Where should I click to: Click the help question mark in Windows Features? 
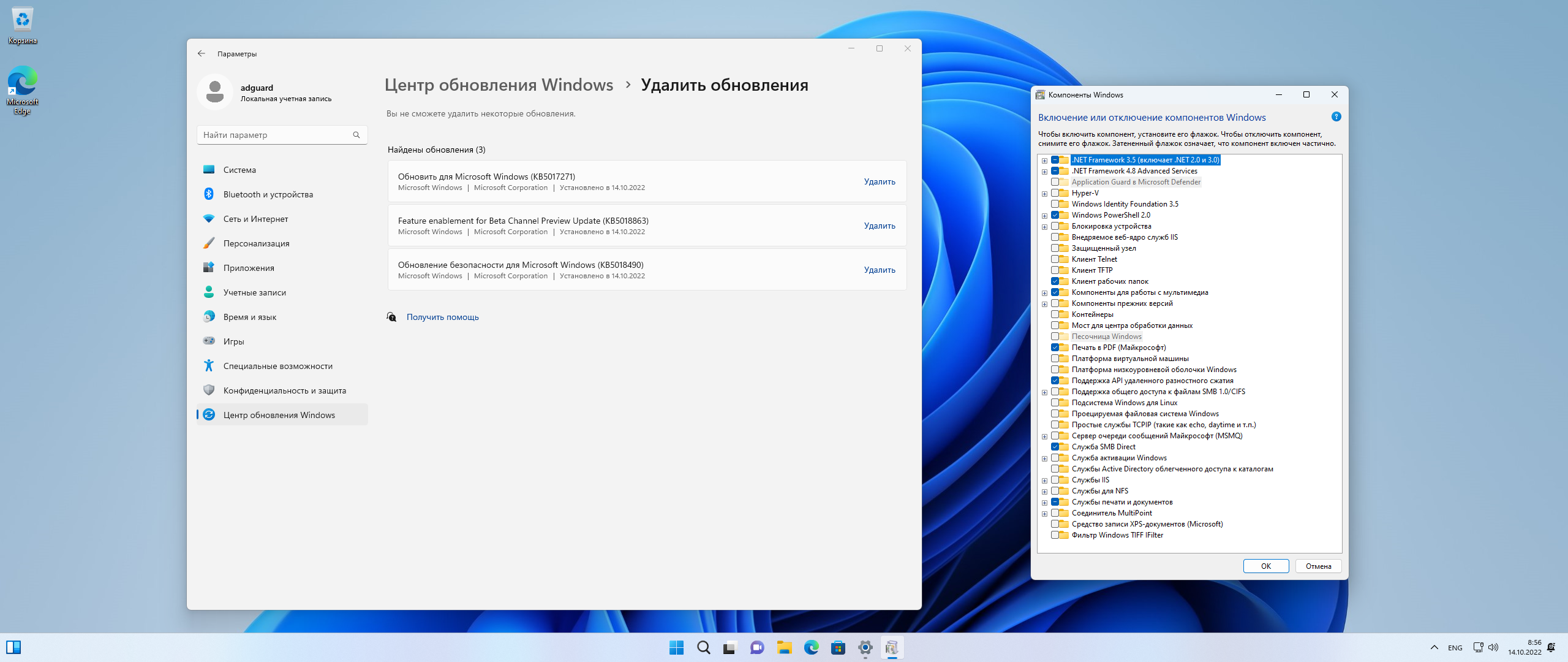coord(1336,117)
